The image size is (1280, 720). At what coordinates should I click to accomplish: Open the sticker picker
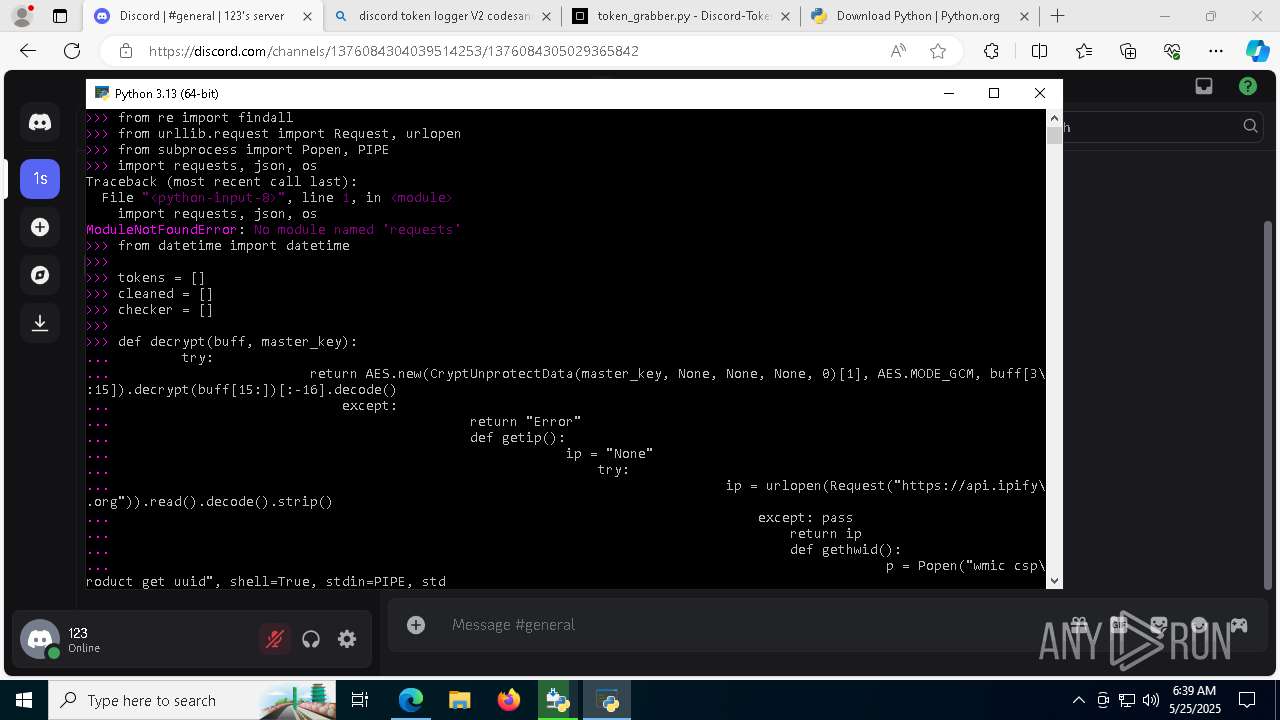coord(1159,625)
